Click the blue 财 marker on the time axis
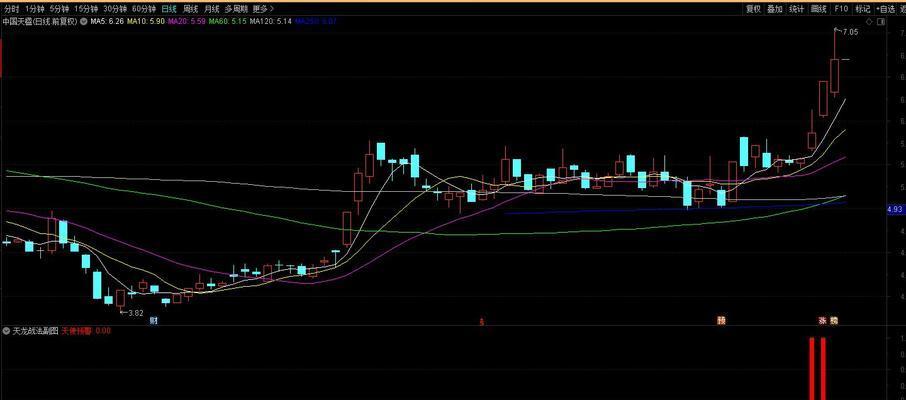This screenshot has width=906, height=400. [x=154, y=321]
